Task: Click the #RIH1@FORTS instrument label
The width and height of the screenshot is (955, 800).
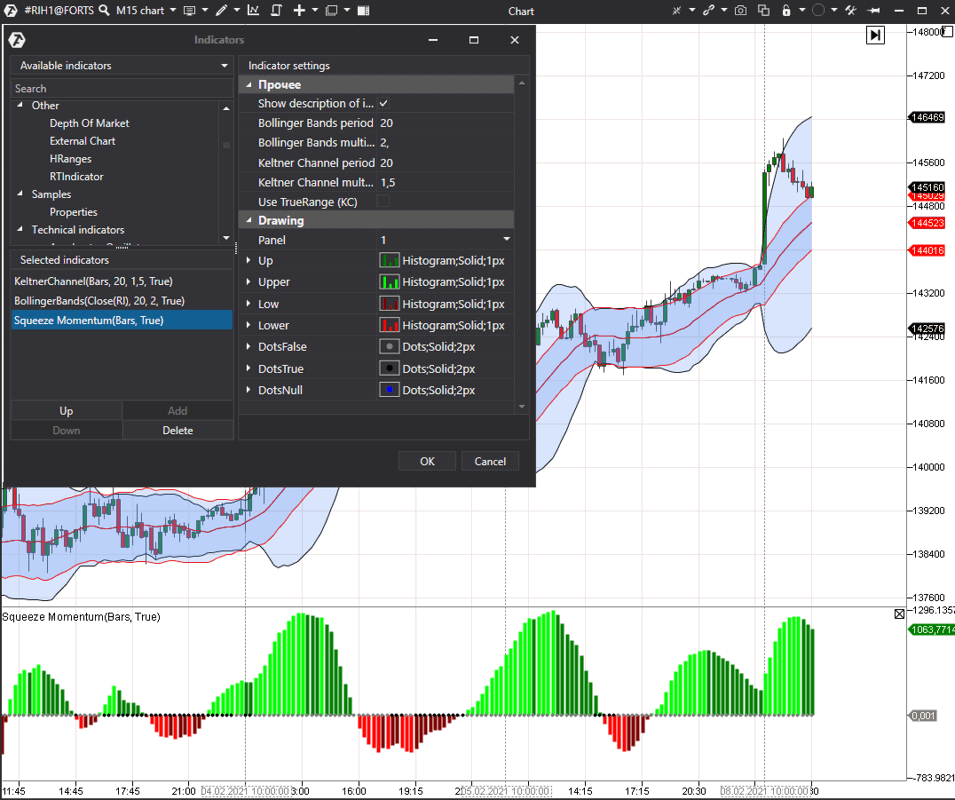Action: 59,10
